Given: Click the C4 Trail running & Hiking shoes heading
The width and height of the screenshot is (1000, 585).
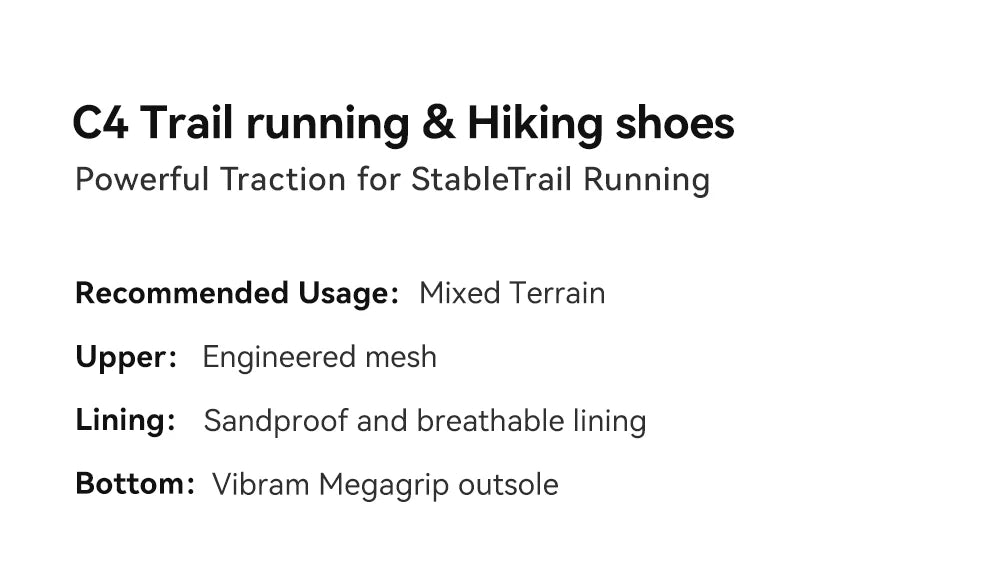Looking at the screenshot, I should [x=403, y=123].
